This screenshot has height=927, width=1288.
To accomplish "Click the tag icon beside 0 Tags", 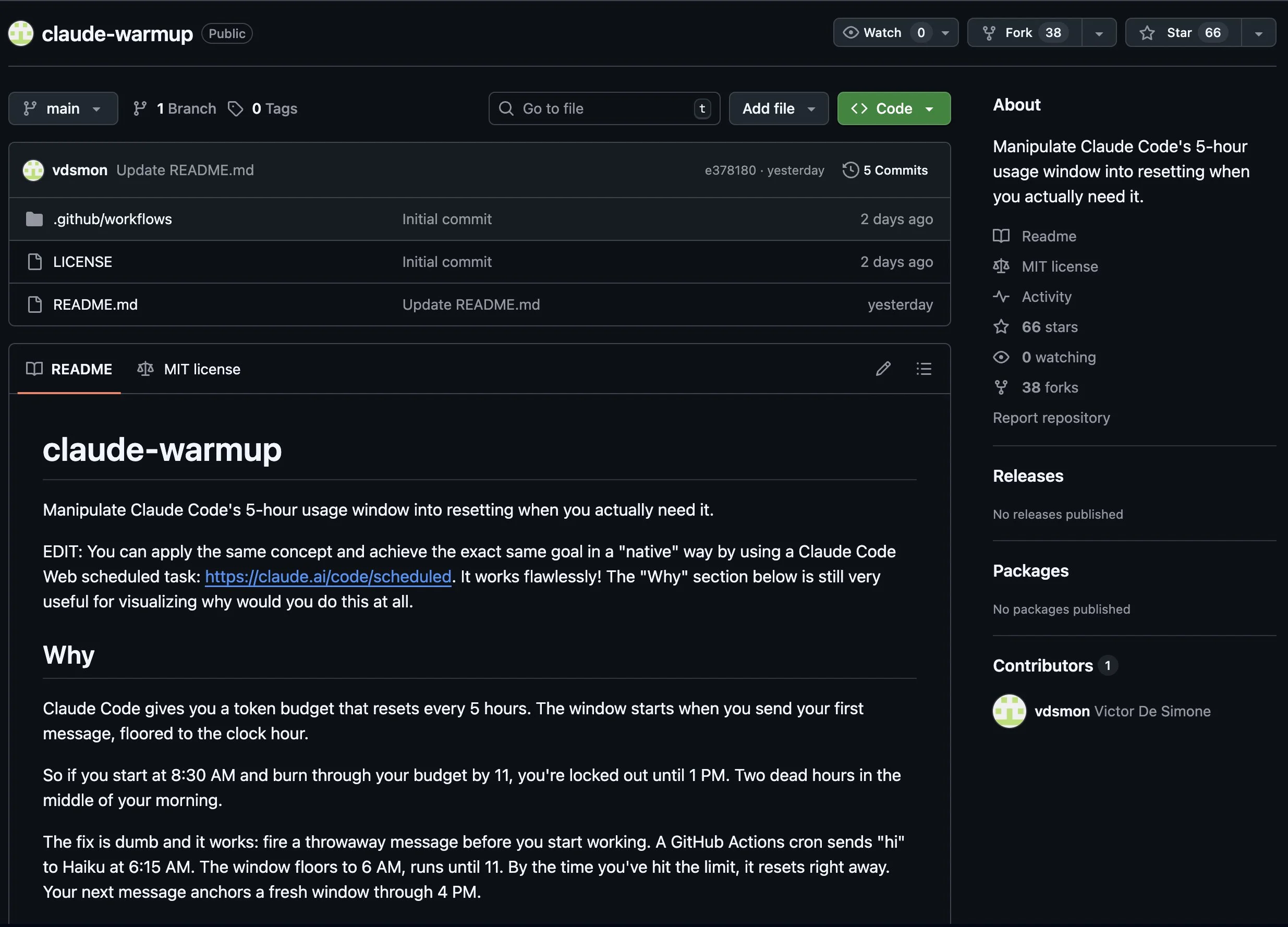I will (x=235, y=108).
